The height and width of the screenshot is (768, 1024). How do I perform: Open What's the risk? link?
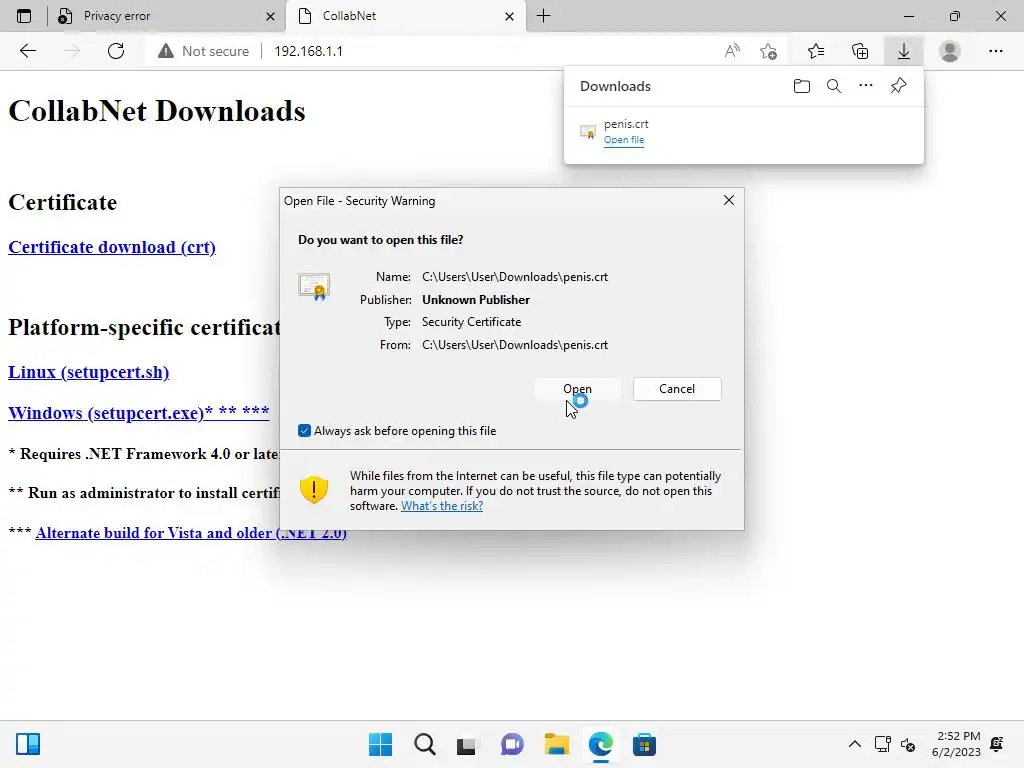[442, 506]
